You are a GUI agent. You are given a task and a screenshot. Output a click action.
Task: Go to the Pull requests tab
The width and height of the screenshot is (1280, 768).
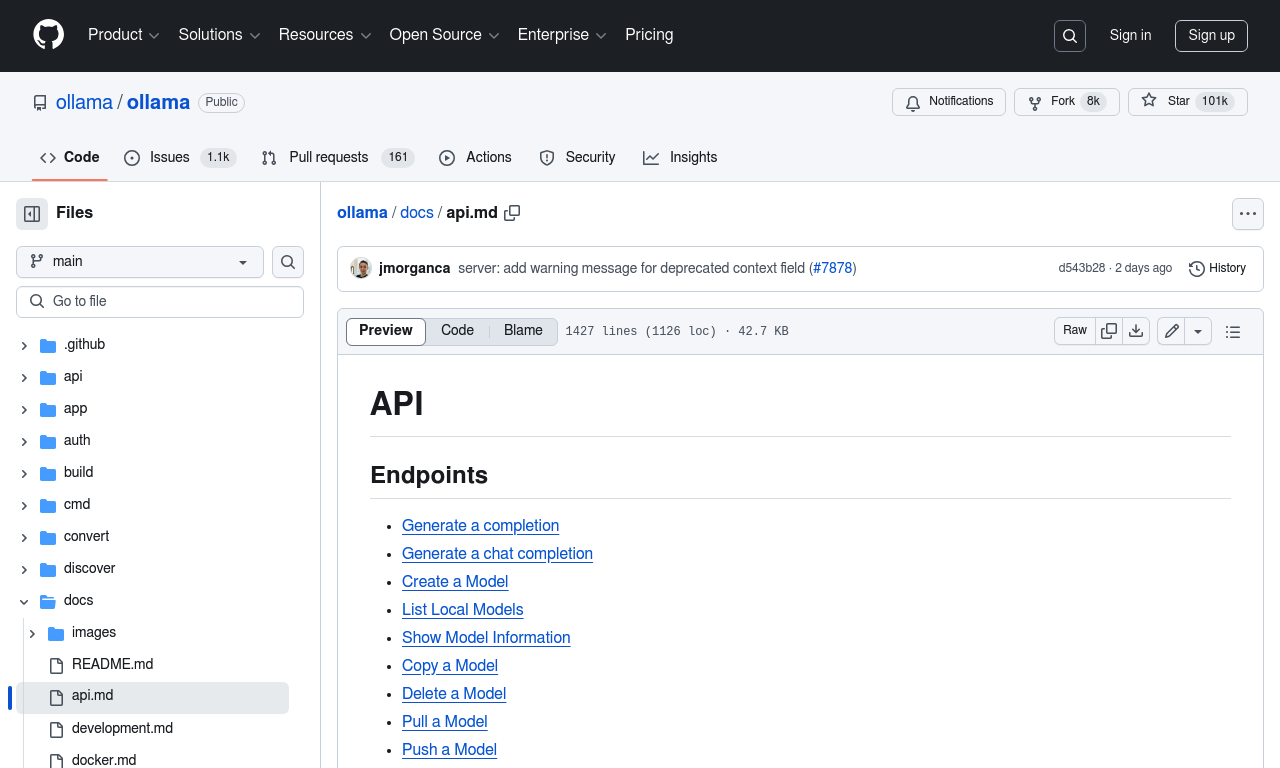coord(338,157)
